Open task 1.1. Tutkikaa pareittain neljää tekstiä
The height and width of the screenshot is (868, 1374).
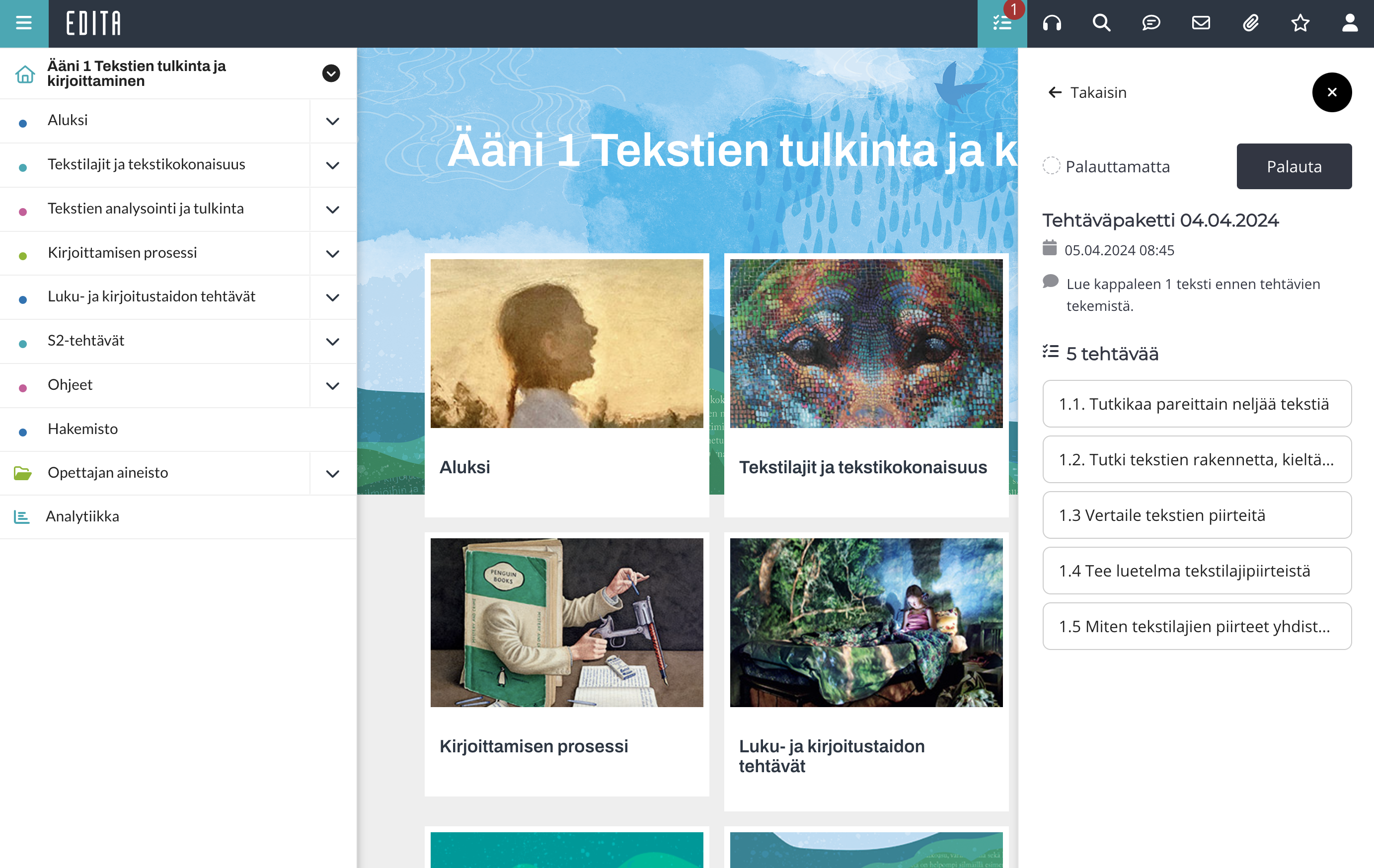point(1197,404)
